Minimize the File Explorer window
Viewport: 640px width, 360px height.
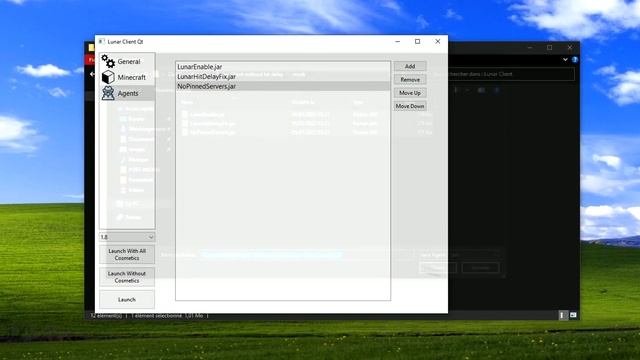click(x=530, y=48)
